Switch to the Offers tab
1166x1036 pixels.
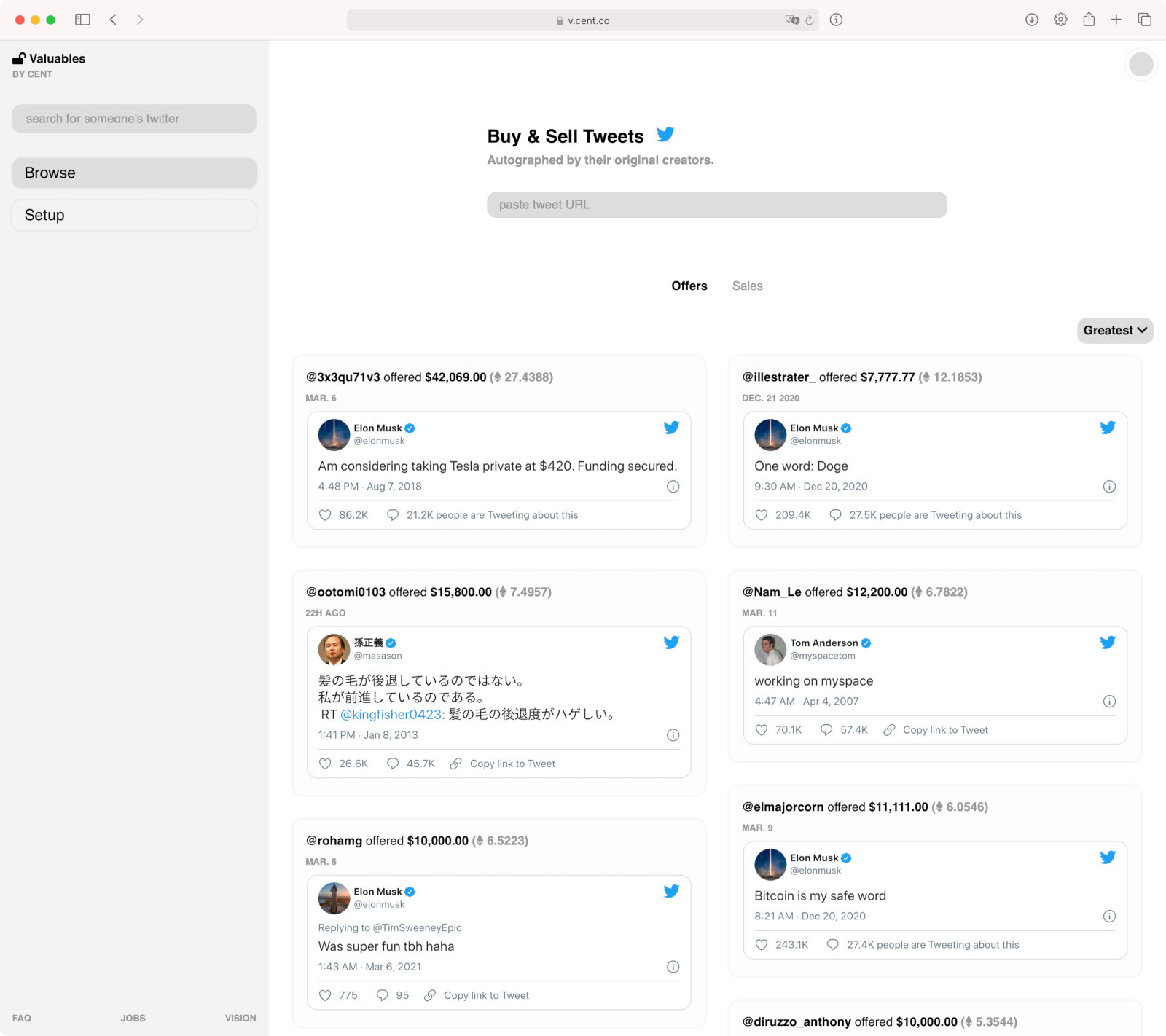[x=689, y=286]
